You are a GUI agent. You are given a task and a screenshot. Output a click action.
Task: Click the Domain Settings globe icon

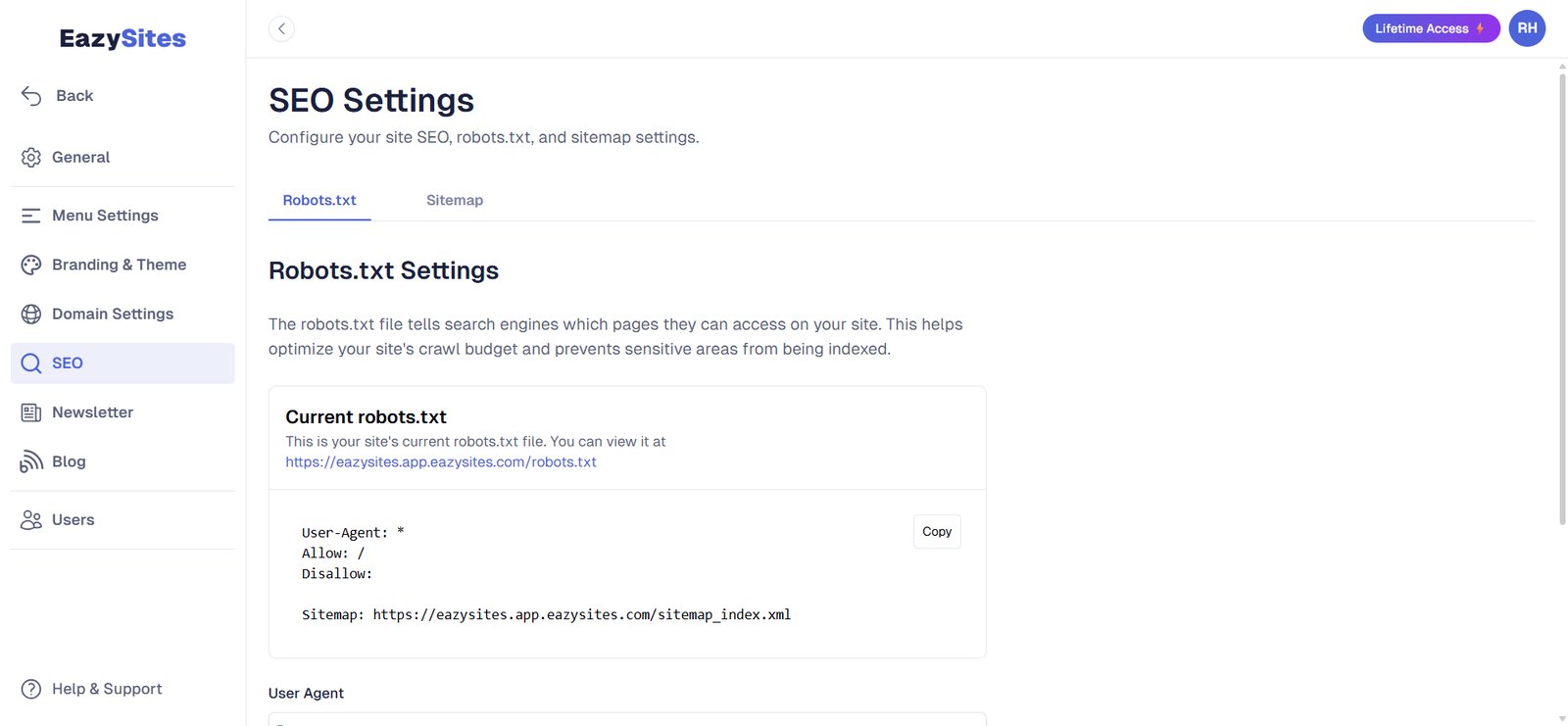(31, 314)
